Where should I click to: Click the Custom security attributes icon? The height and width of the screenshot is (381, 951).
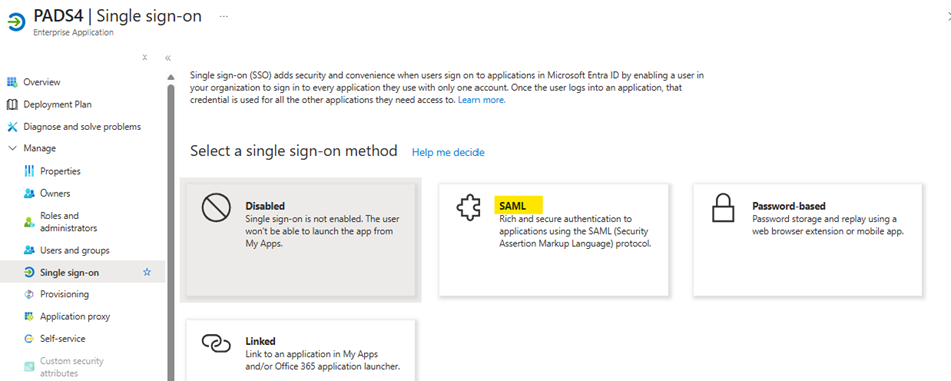pyautogui.click(x=29, y=367)
